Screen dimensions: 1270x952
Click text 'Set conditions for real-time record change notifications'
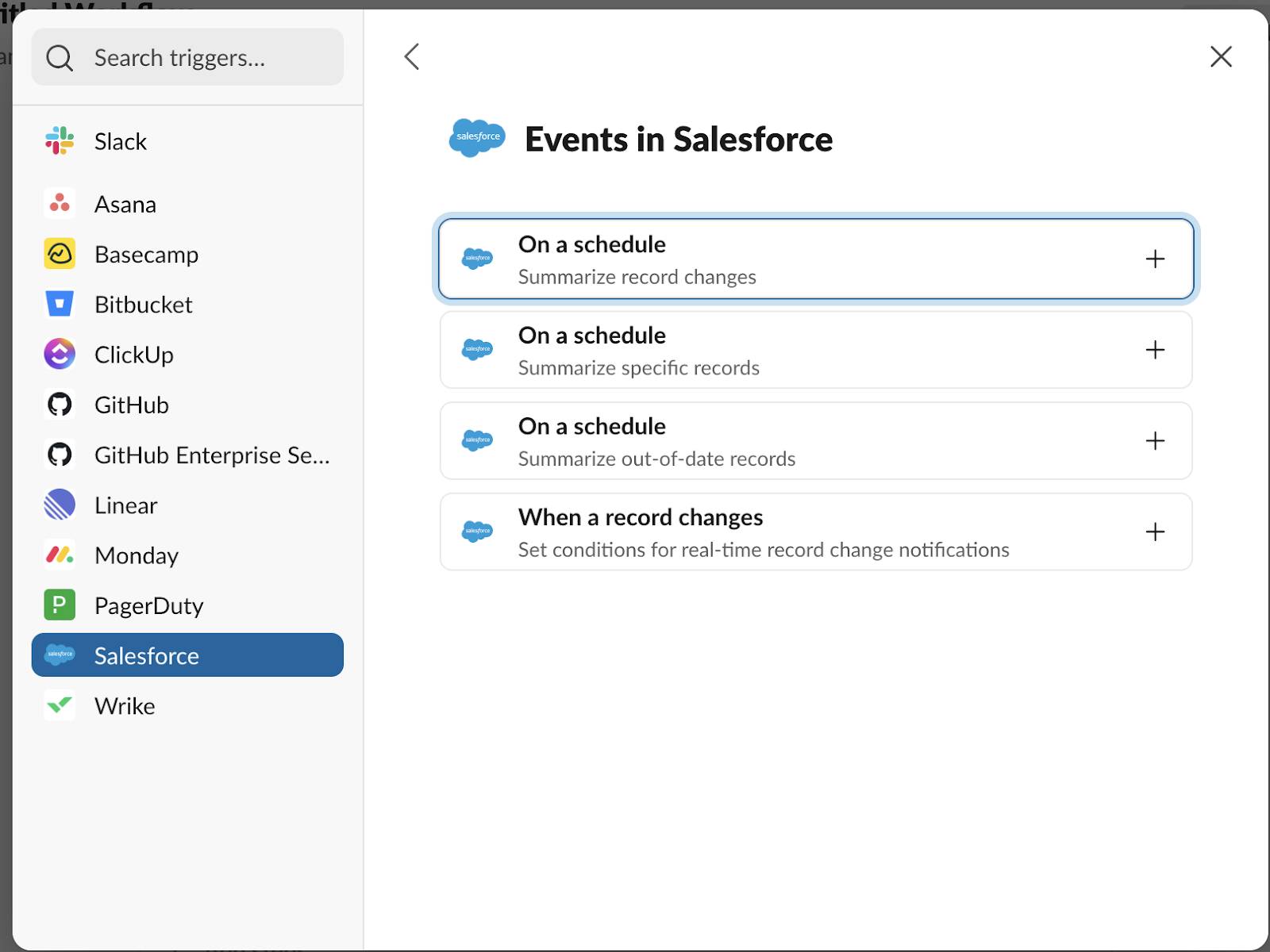764,550
